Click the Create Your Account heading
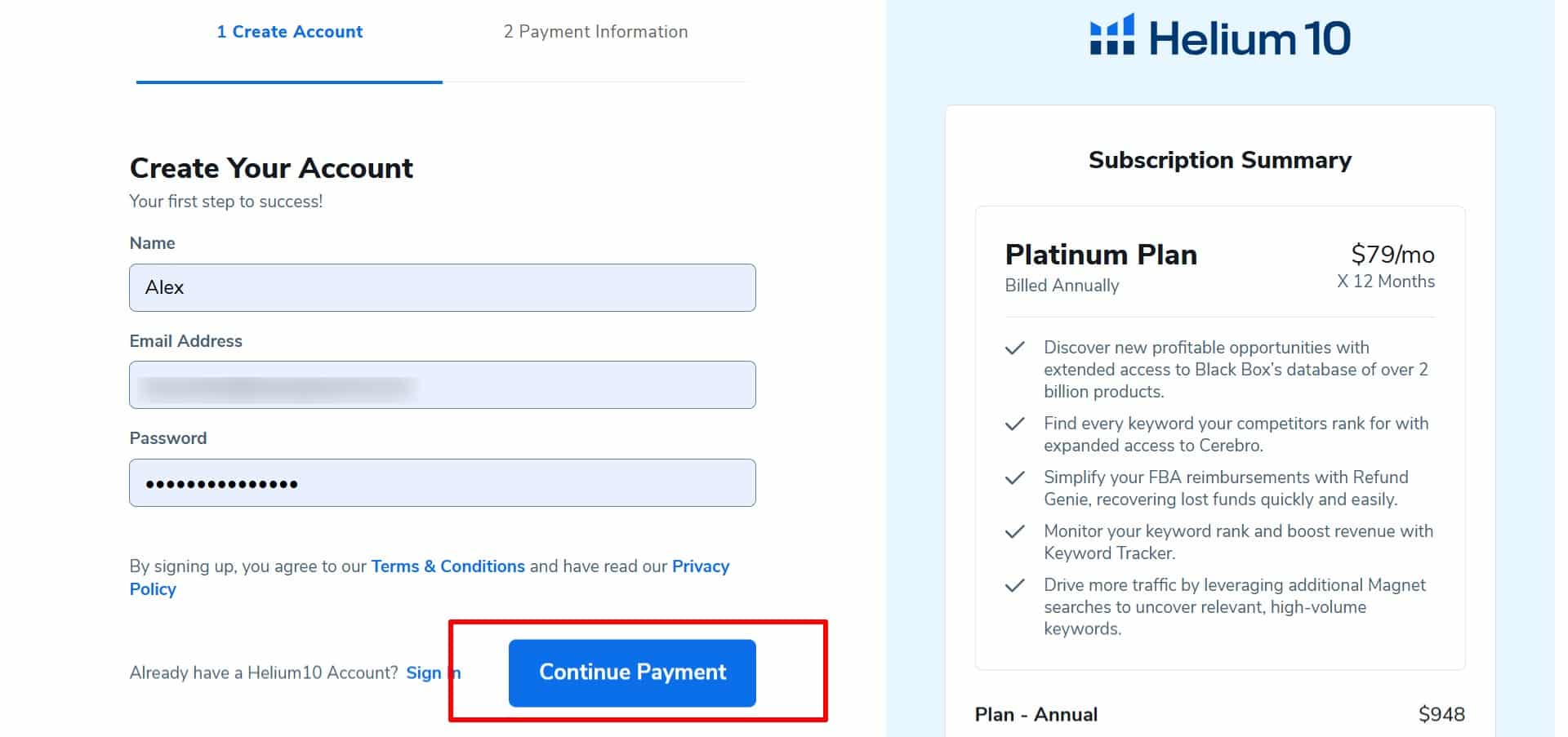1568x737 pixels. [271, 168]
